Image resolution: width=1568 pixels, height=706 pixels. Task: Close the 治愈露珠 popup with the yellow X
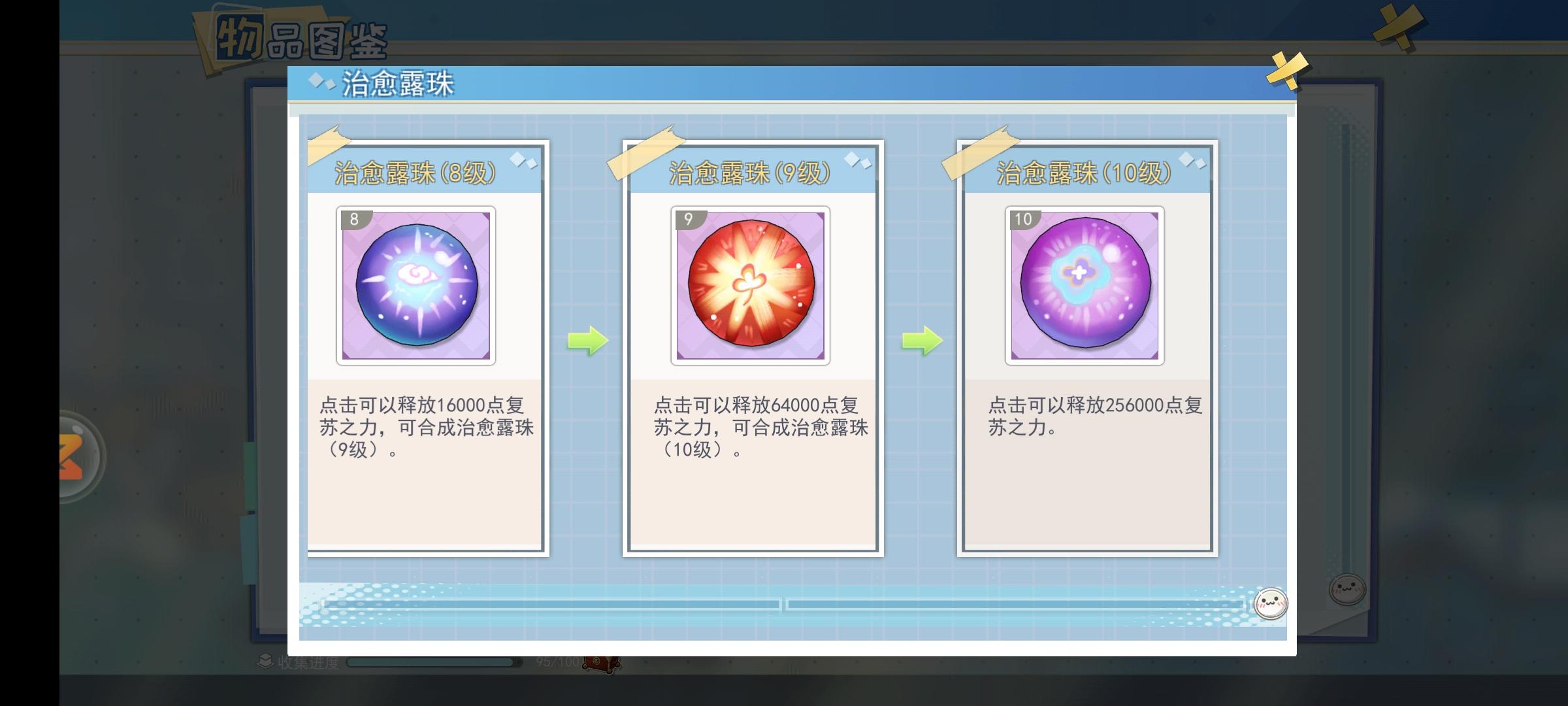(1286, 71)
